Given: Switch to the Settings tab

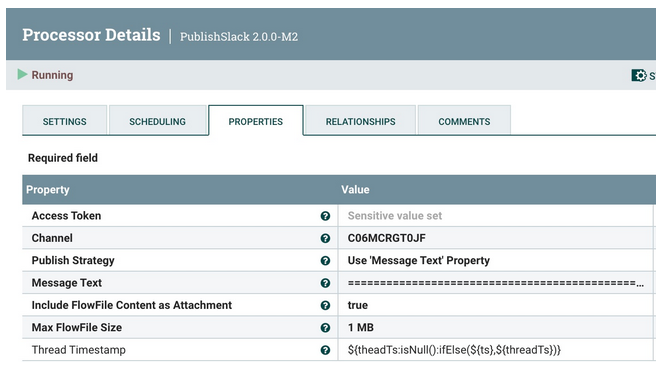Looking at the screenshot, I should tap(64, 121).
